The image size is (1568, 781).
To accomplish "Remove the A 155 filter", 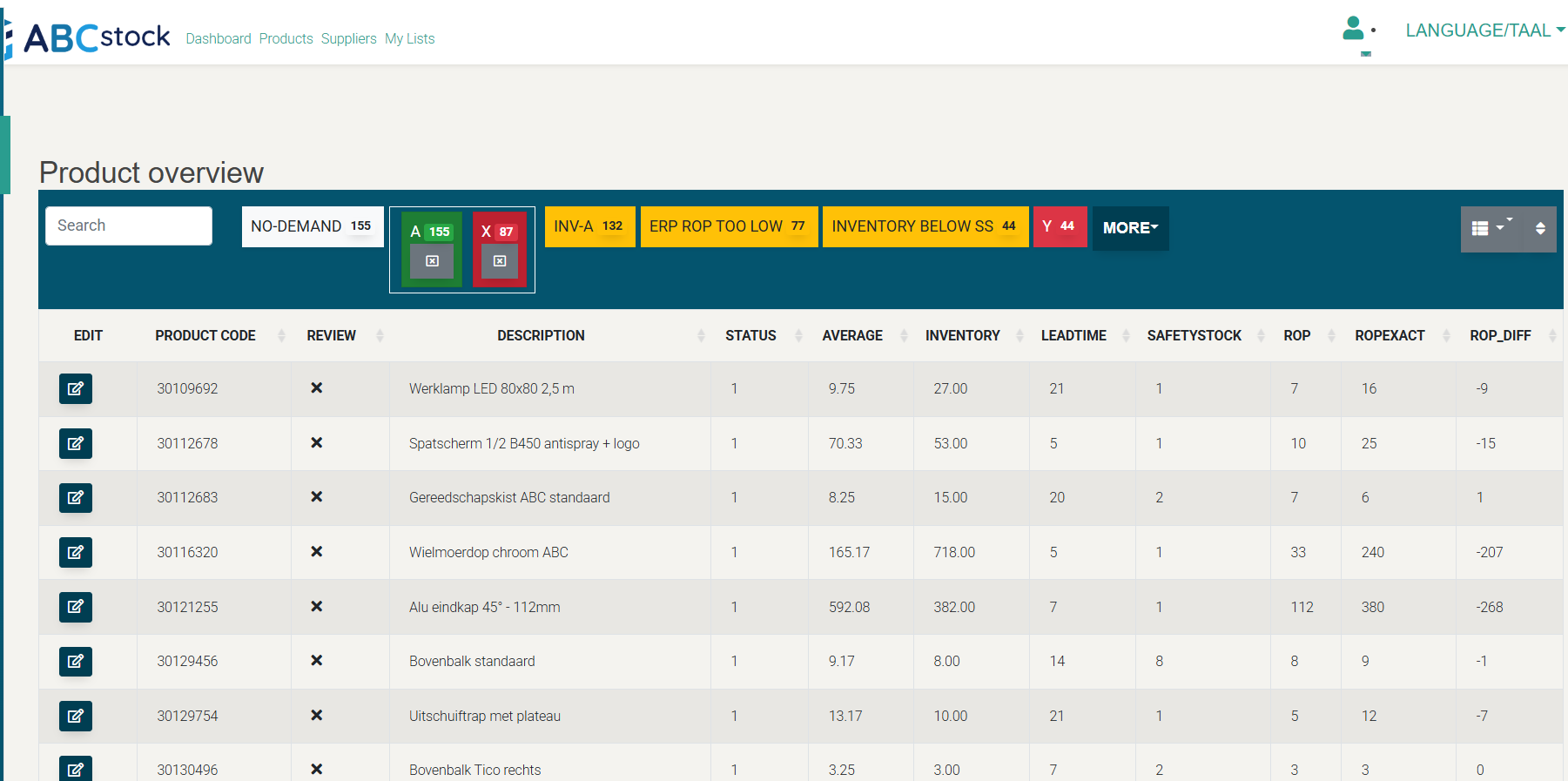I will pyautogui.click(x=432, y=261).
